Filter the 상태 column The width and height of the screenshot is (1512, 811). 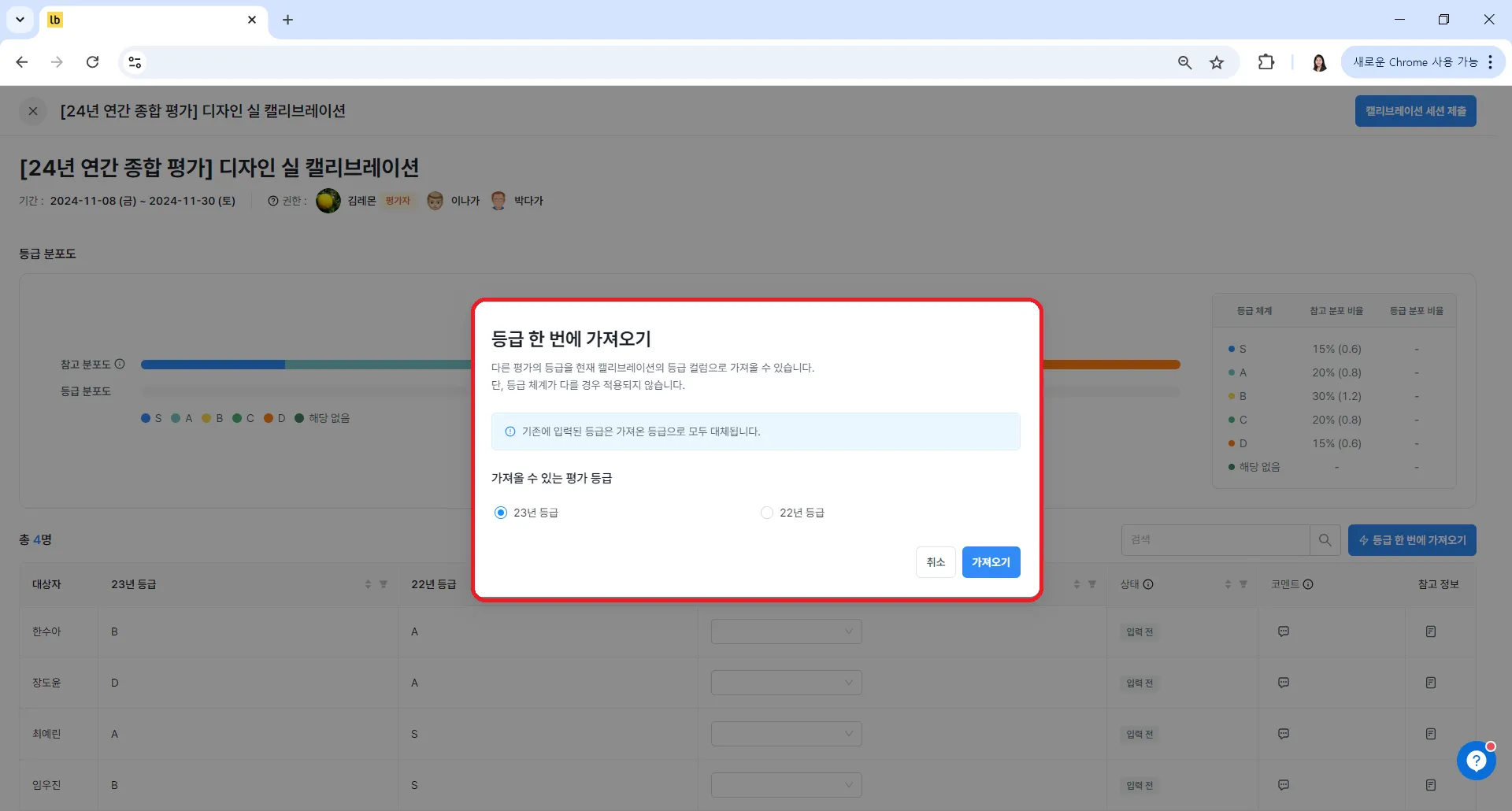pos(1243,584)
